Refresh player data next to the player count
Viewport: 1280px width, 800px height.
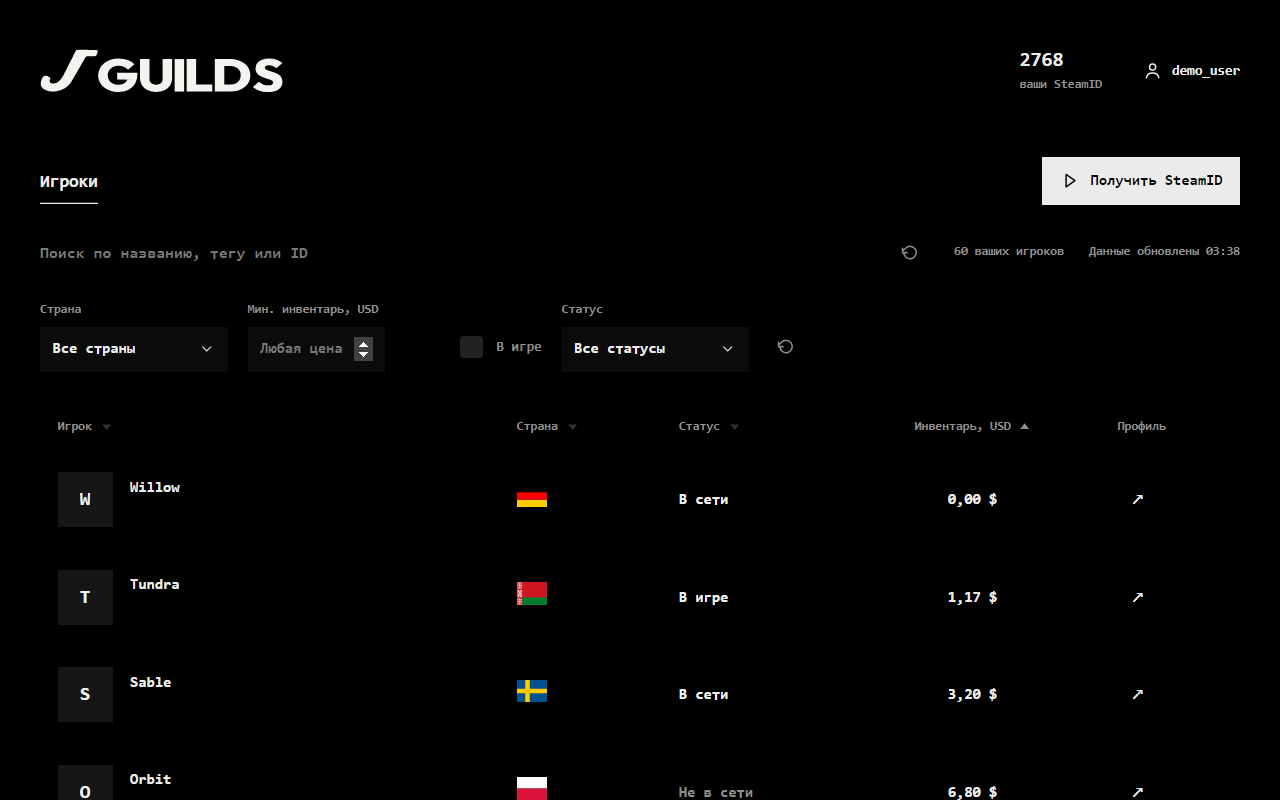pyautogui.click(x=909, y=252)
